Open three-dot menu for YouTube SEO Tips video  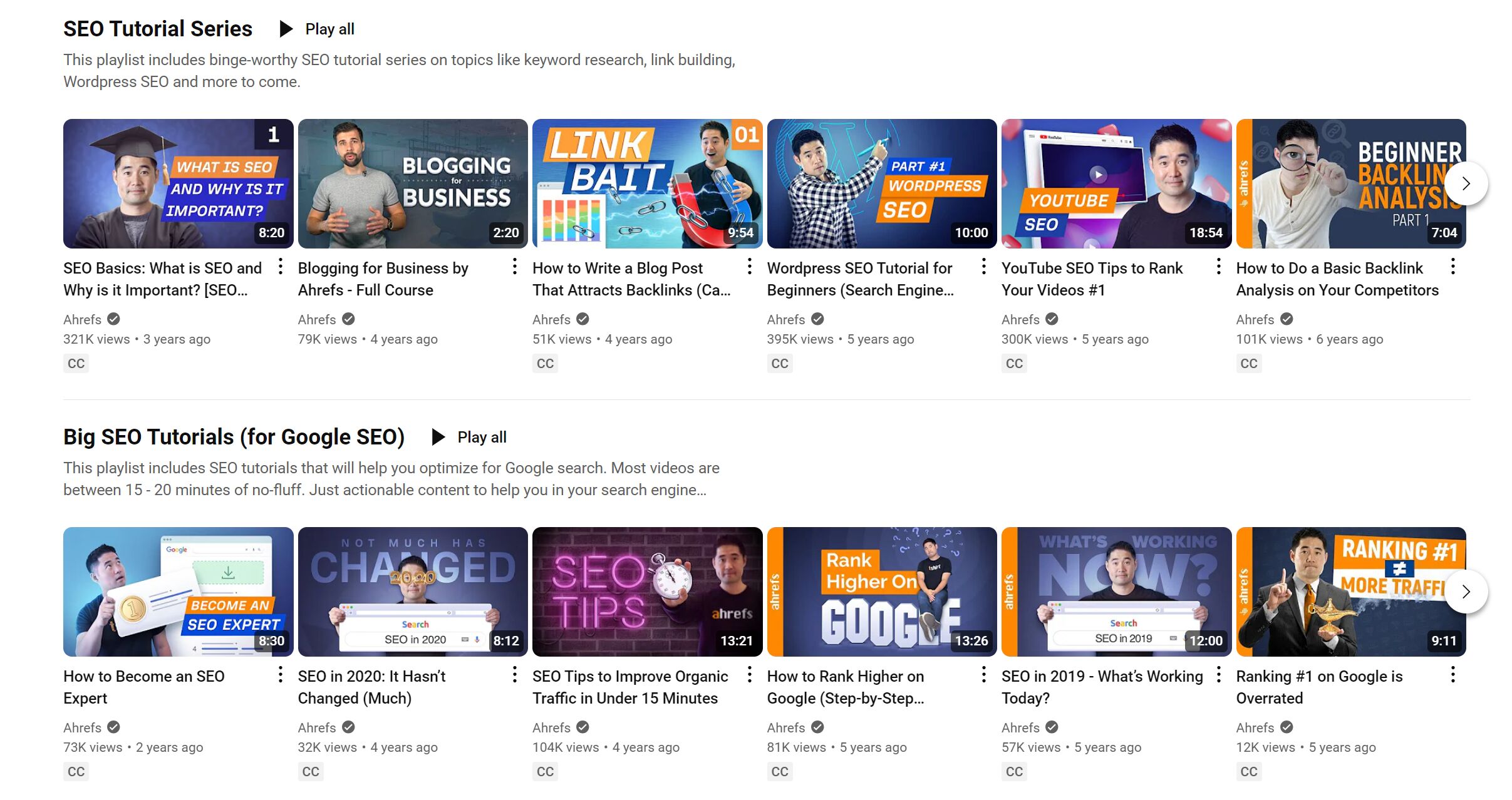pyautogui.click(x=1218, y=267)
